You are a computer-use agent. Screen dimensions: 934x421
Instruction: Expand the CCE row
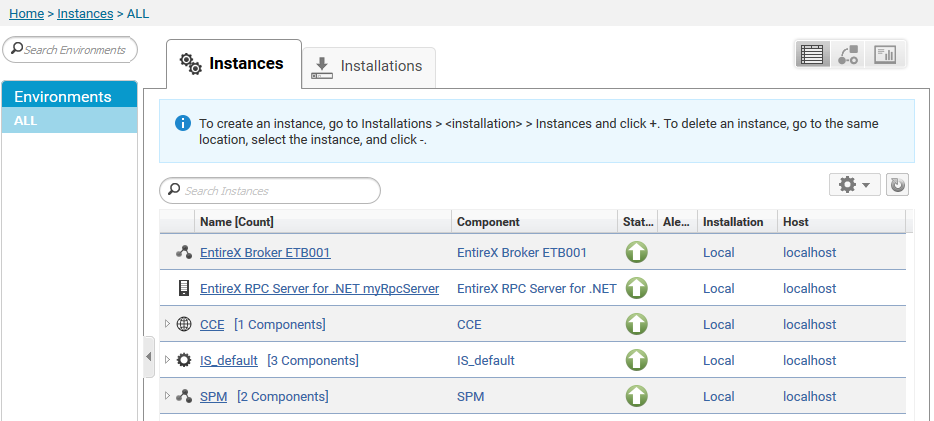[x=167, y=324]
